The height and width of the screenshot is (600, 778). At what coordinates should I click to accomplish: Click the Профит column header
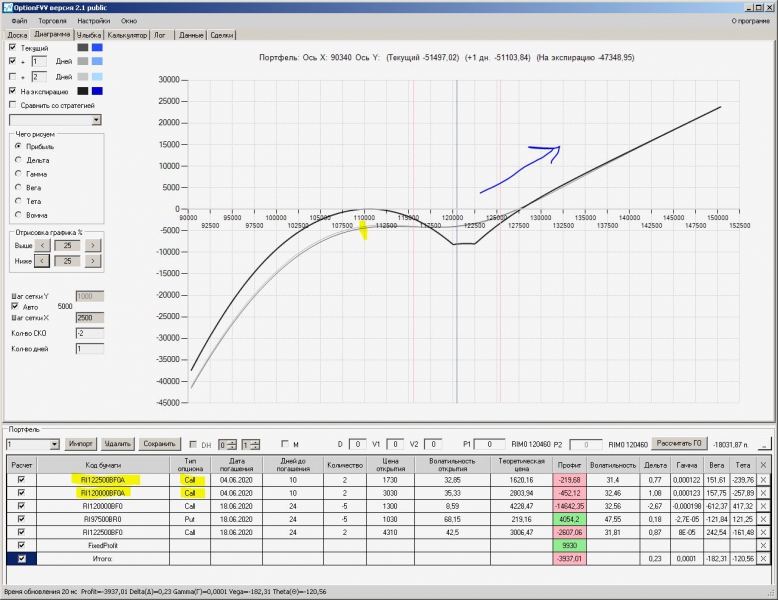(x=569, y=465)
